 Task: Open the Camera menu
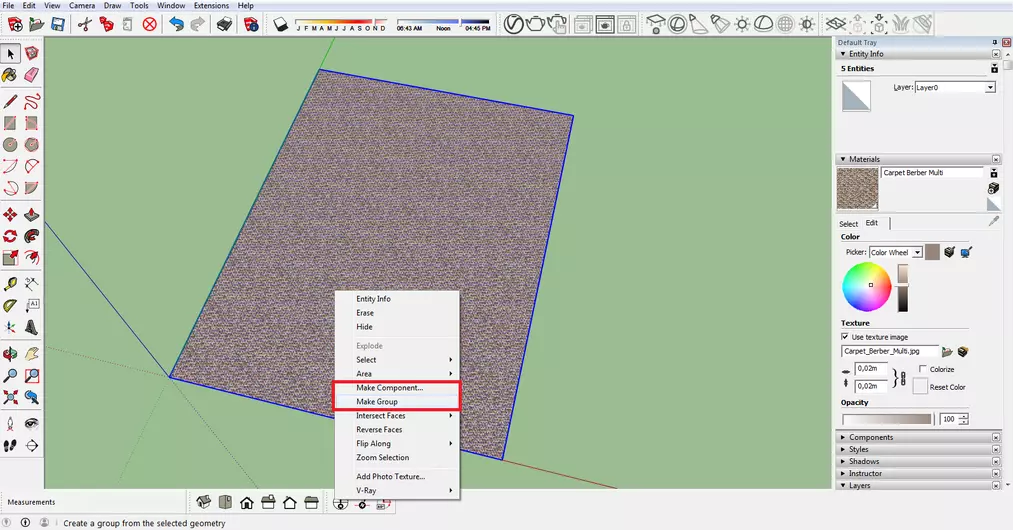click(x=82, y=5)
